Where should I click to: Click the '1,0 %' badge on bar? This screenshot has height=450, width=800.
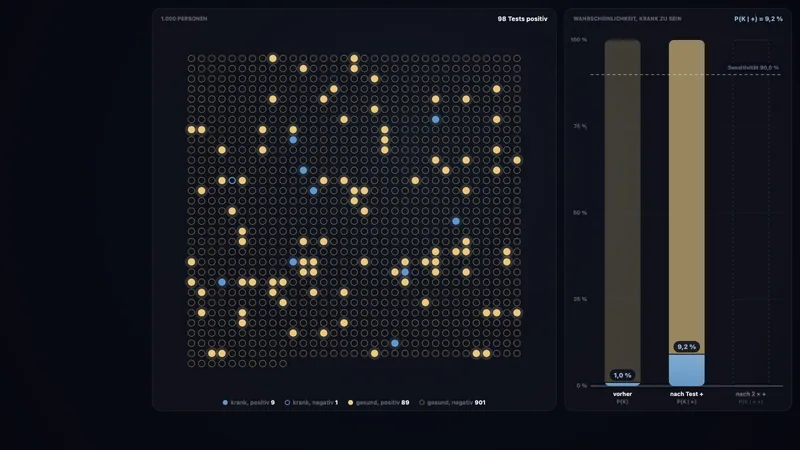622,375
